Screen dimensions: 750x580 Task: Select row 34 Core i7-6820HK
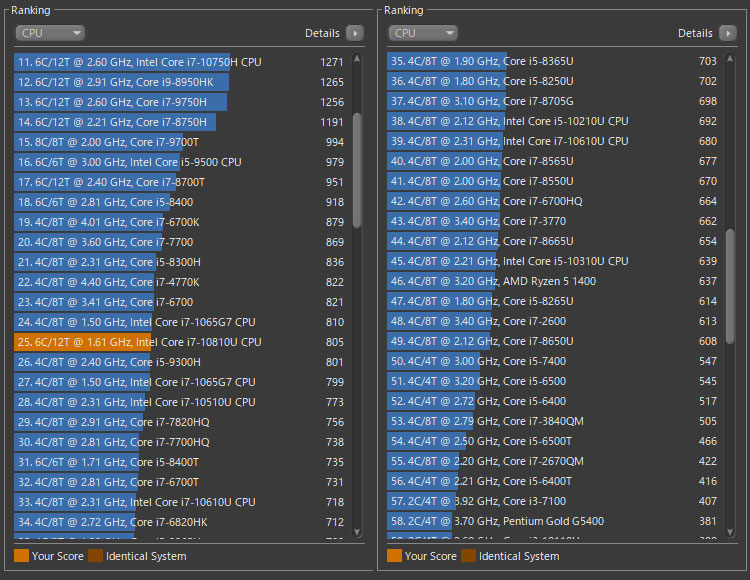180,522
